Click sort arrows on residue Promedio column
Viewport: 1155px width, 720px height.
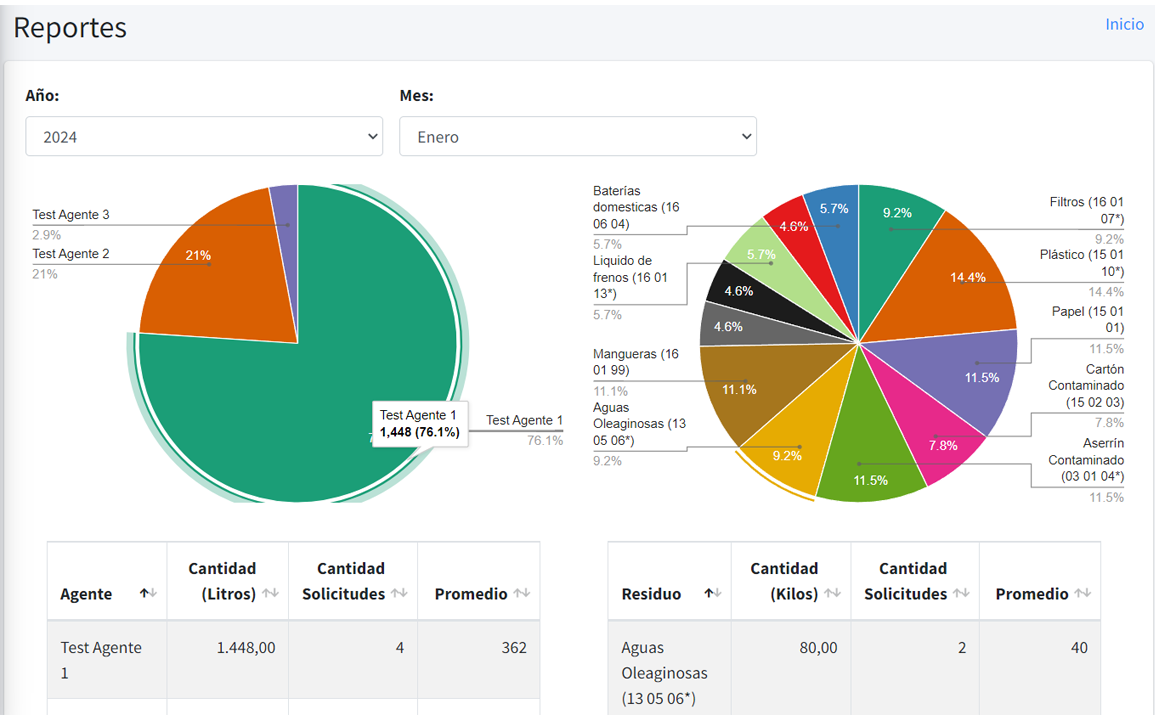point(1082,594)
